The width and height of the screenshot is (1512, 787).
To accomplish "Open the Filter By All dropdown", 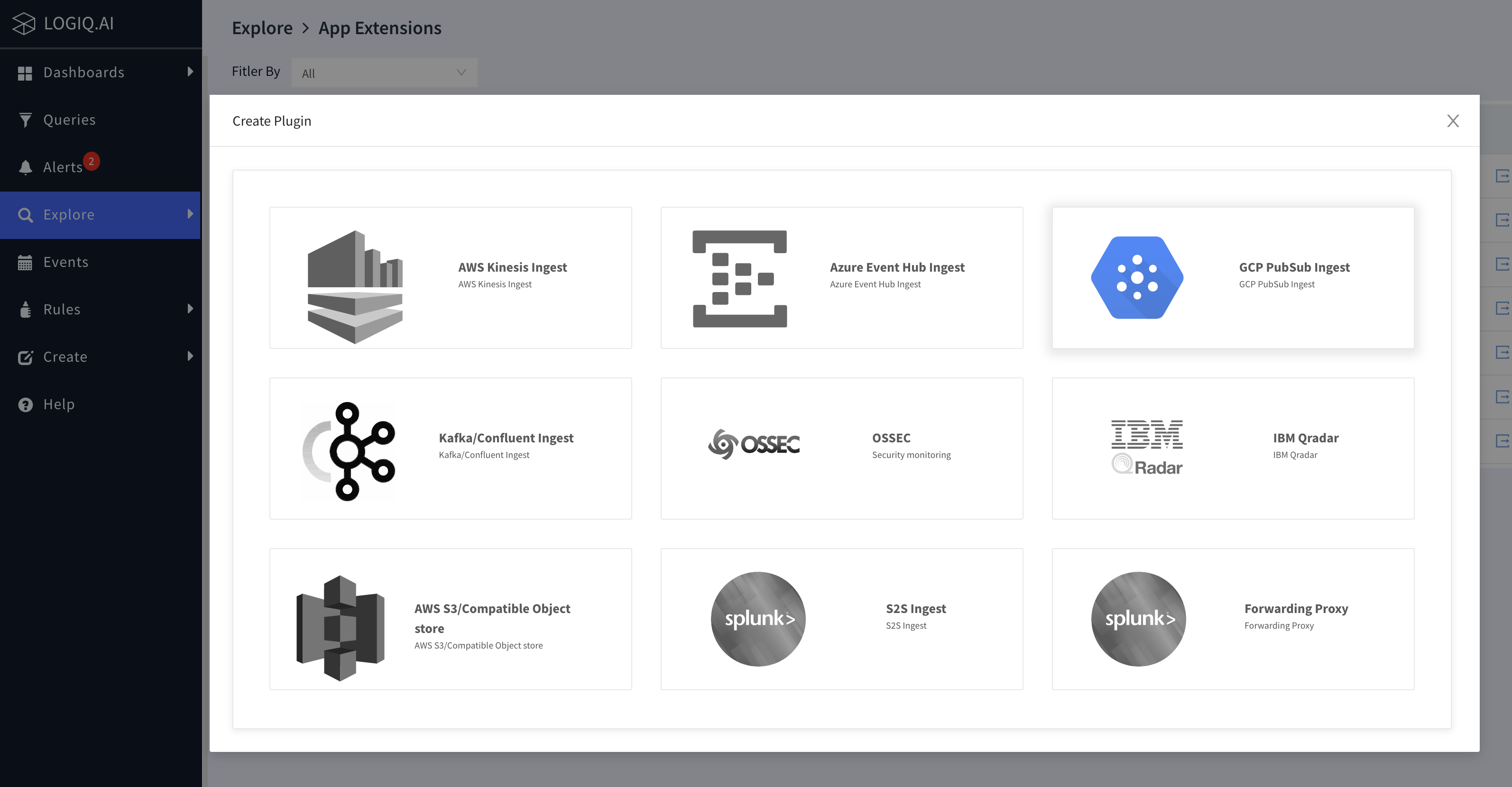I will (x=384, y=73).
